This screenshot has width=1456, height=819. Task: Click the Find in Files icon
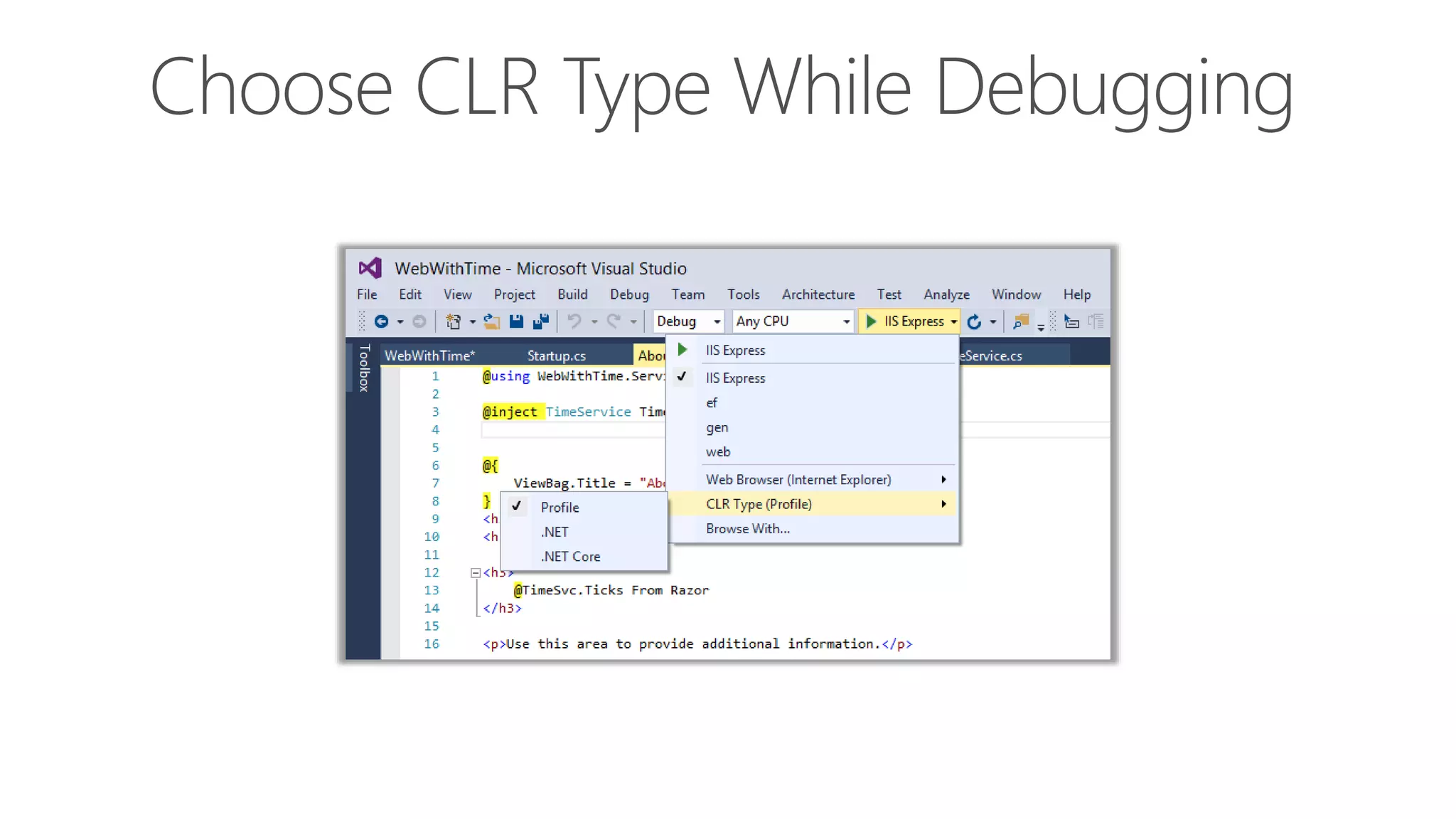click(x=1021, y=322)
